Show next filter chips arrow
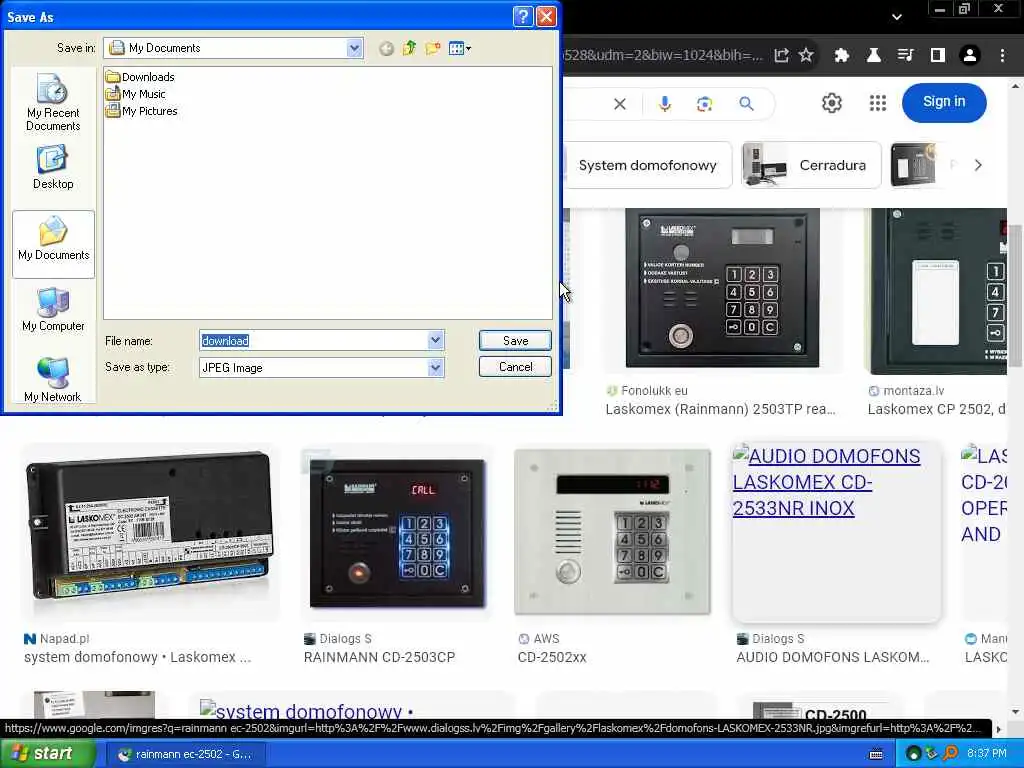 tap(978, 165)
